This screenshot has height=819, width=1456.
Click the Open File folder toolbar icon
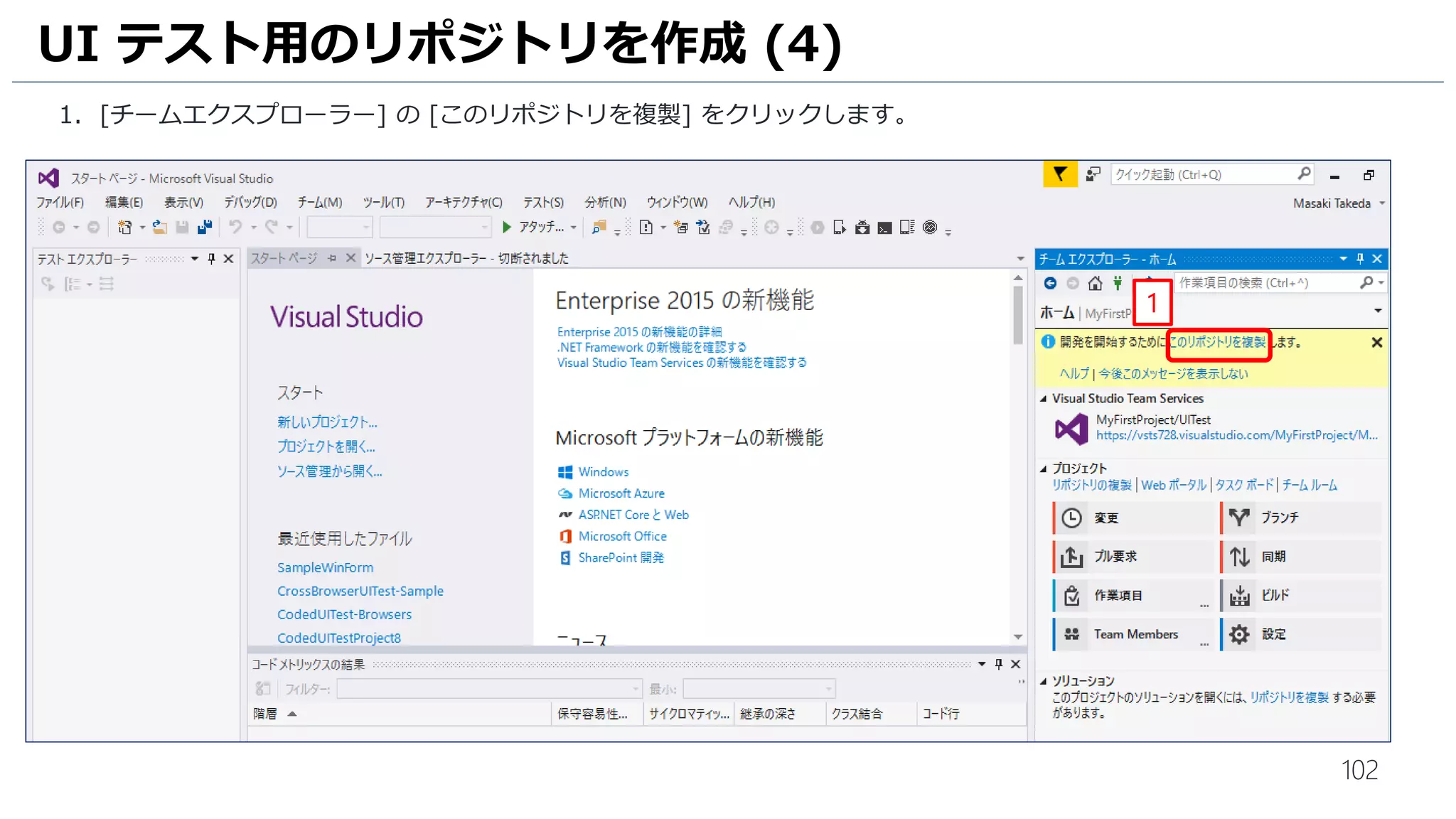point(160,227)
